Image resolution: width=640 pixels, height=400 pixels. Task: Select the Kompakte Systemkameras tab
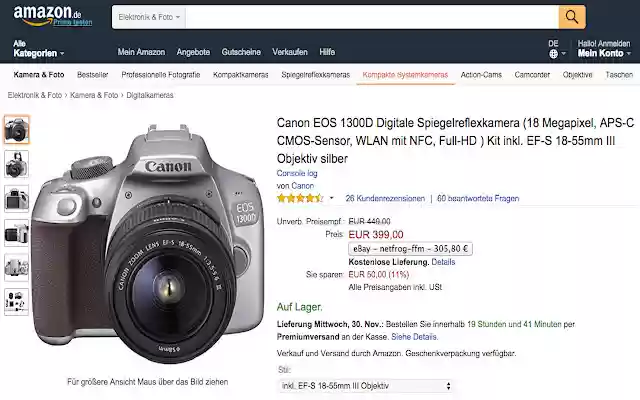pyautogui.click(x=405, y=75)
